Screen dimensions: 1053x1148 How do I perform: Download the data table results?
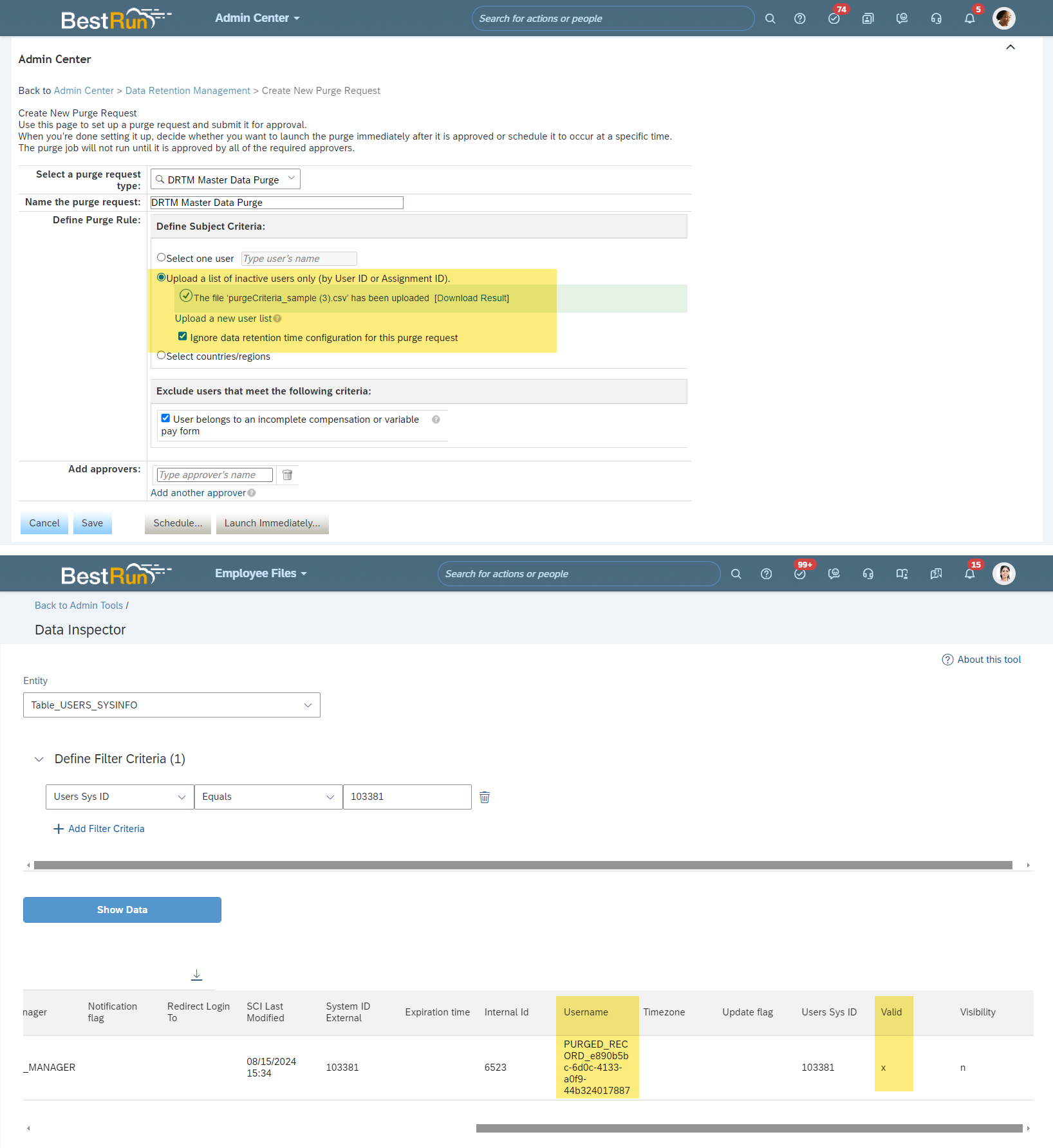point(197,975)
